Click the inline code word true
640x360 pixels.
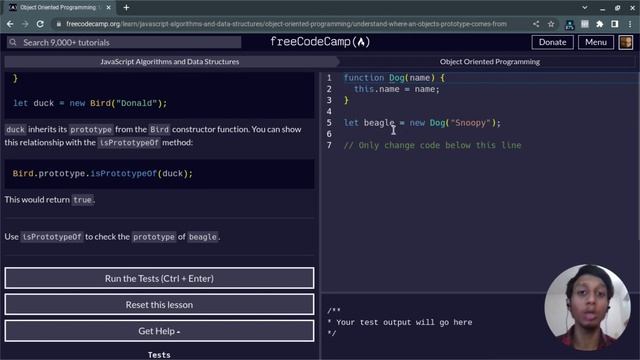(82, 200)
